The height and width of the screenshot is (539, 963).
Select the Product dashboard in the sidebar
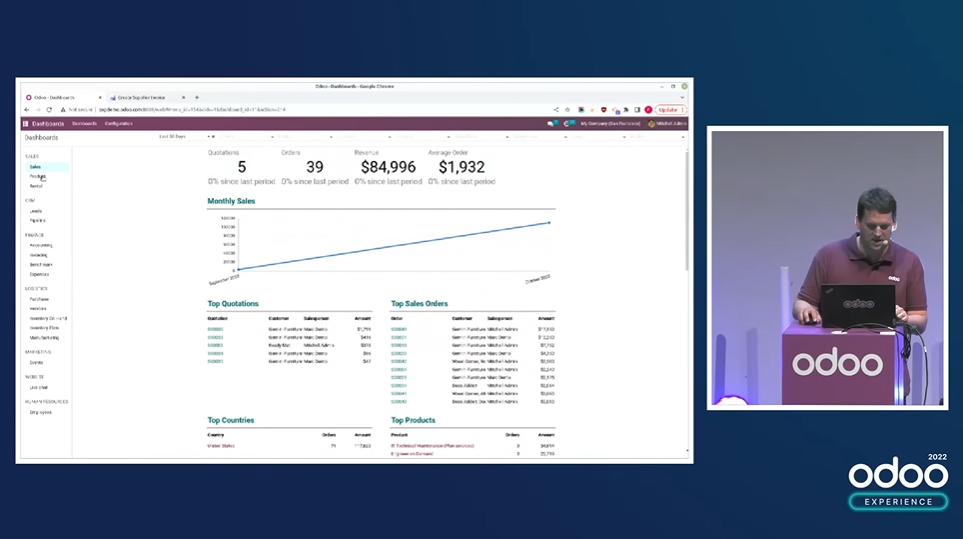click(37, 176)
